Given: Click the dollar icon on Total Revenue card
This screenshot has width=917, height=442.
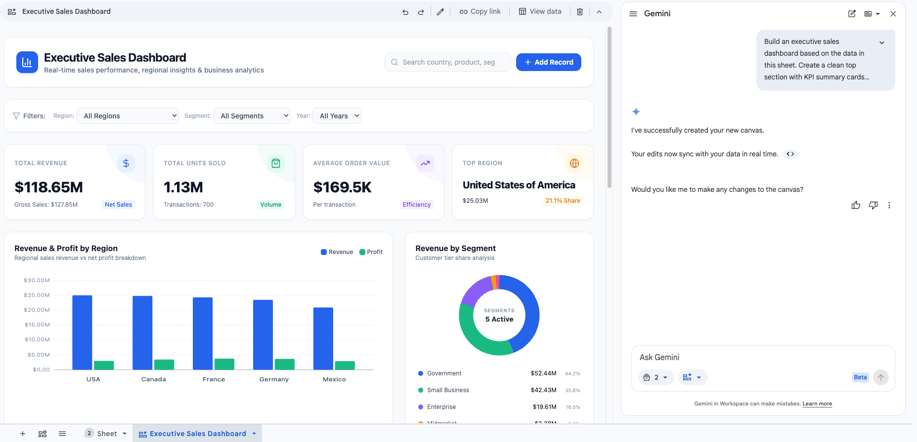Looking at the screenshot, I should pos(126,163).
